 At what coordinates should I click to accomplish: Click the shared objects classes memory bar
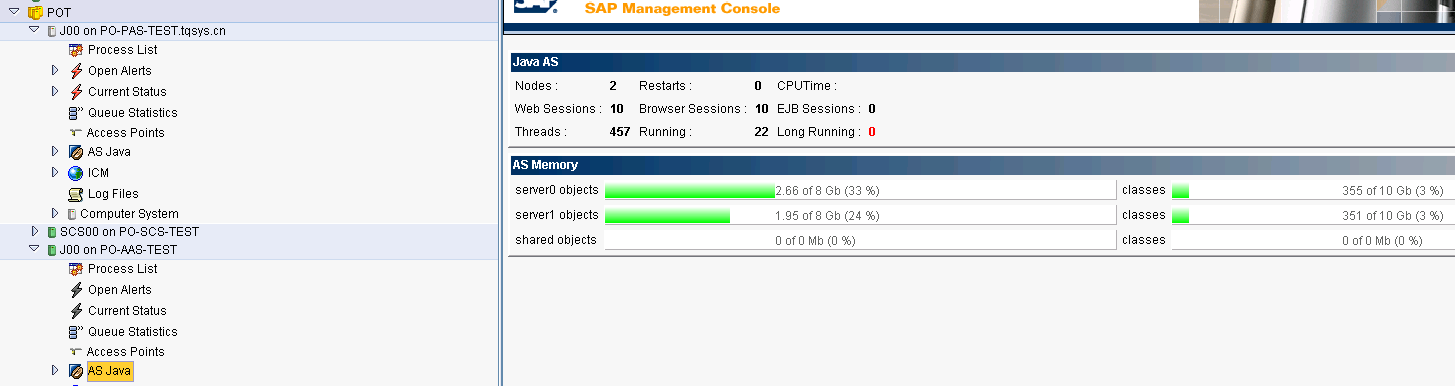point(1313,240)
